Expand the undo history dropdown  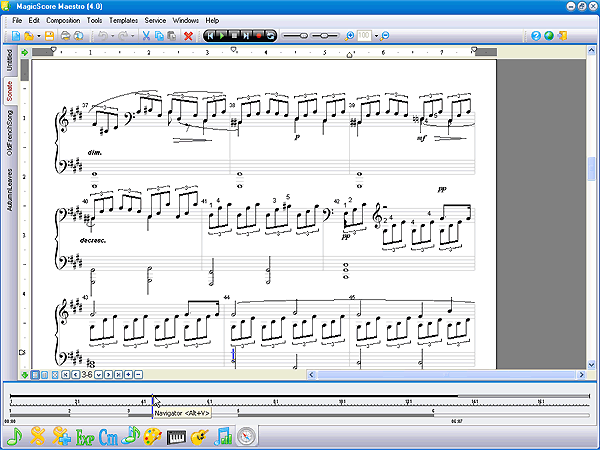112,36
